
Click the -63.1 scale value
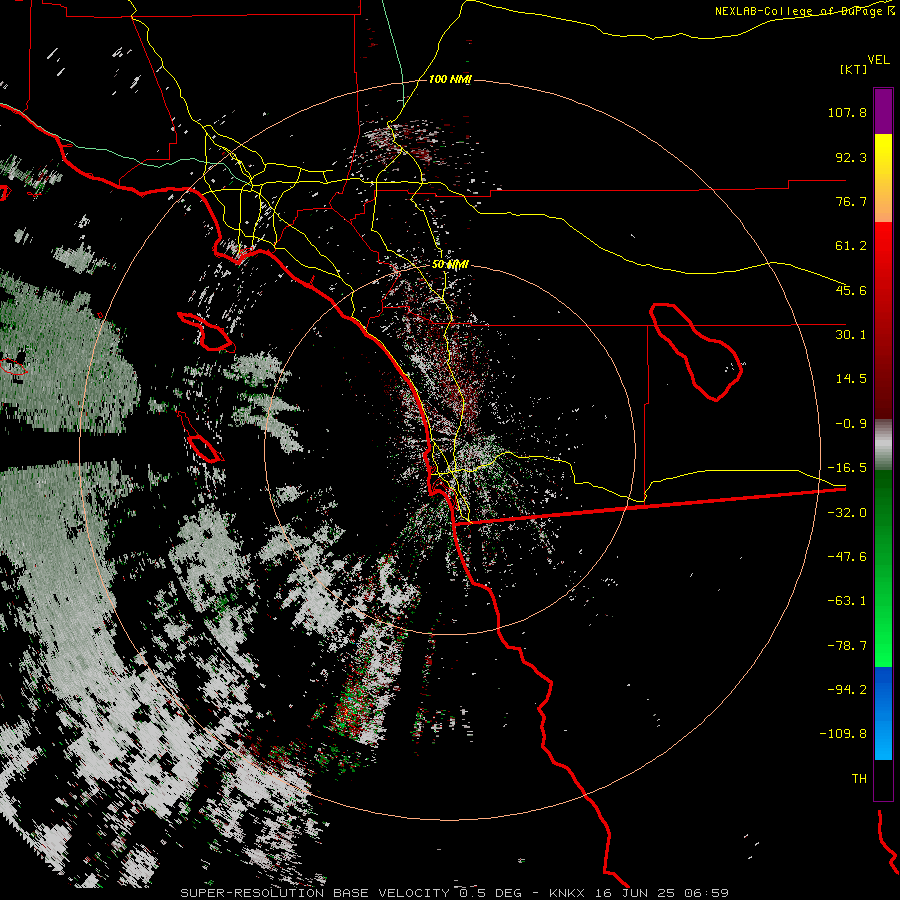(847, 601)
